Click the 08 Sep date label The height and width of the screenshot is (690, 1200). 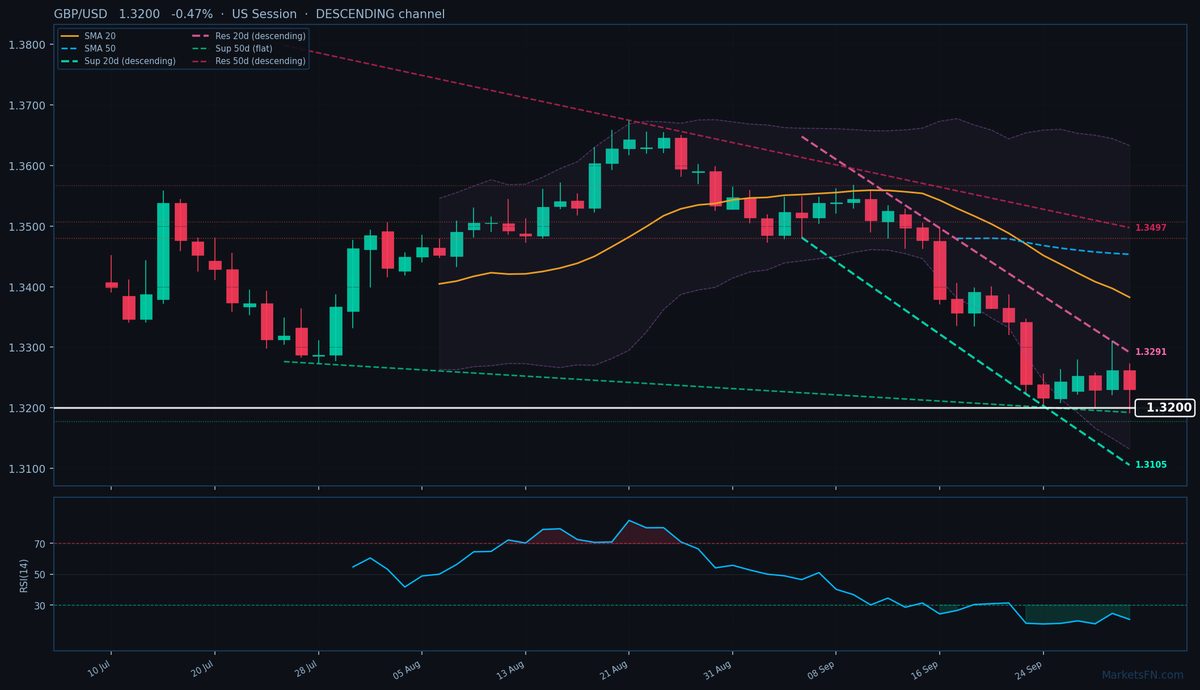click(823, 668)
